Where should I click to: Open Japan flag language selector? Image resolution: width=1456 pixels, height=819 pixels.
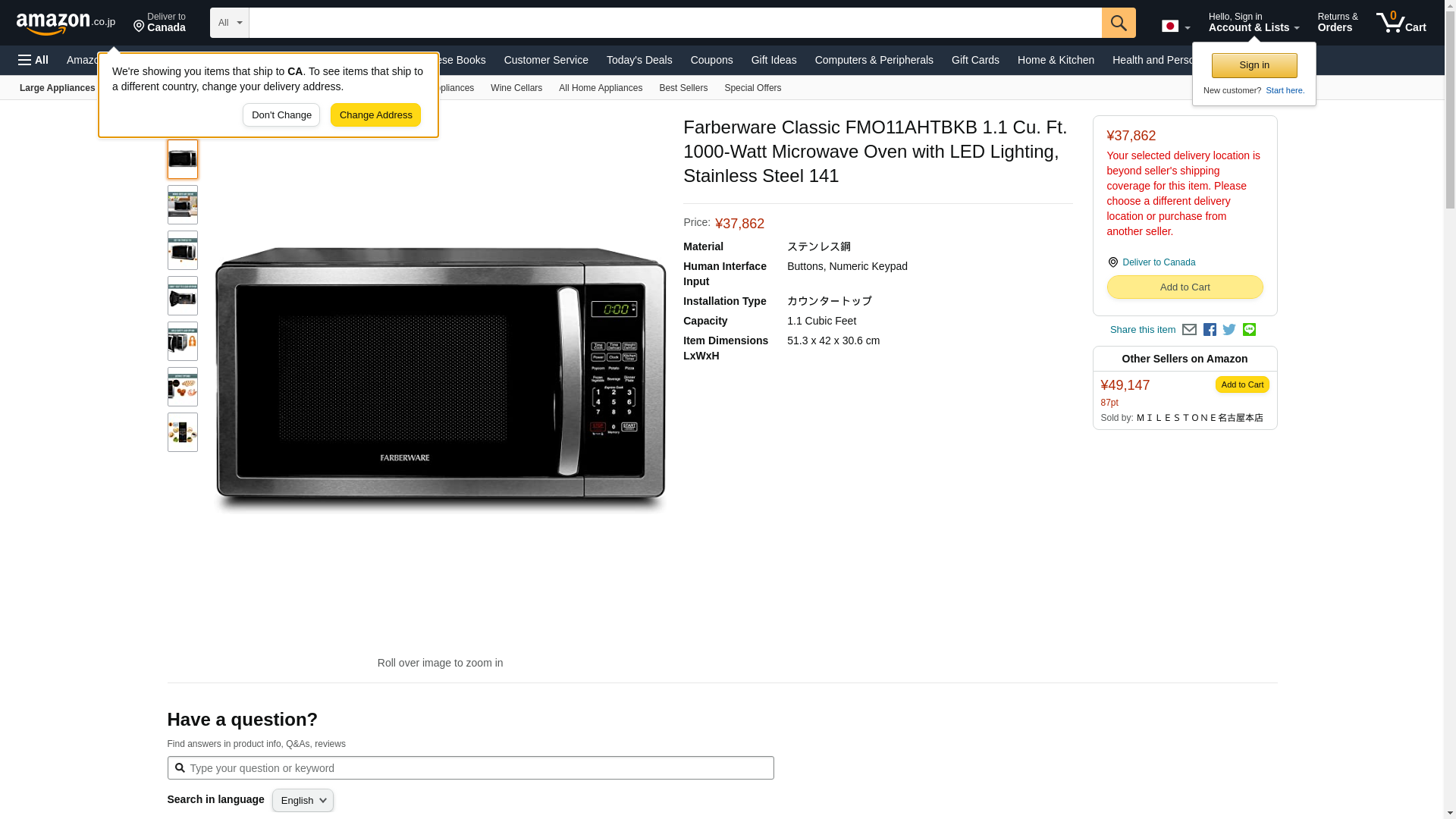(x=1175, y=27)
